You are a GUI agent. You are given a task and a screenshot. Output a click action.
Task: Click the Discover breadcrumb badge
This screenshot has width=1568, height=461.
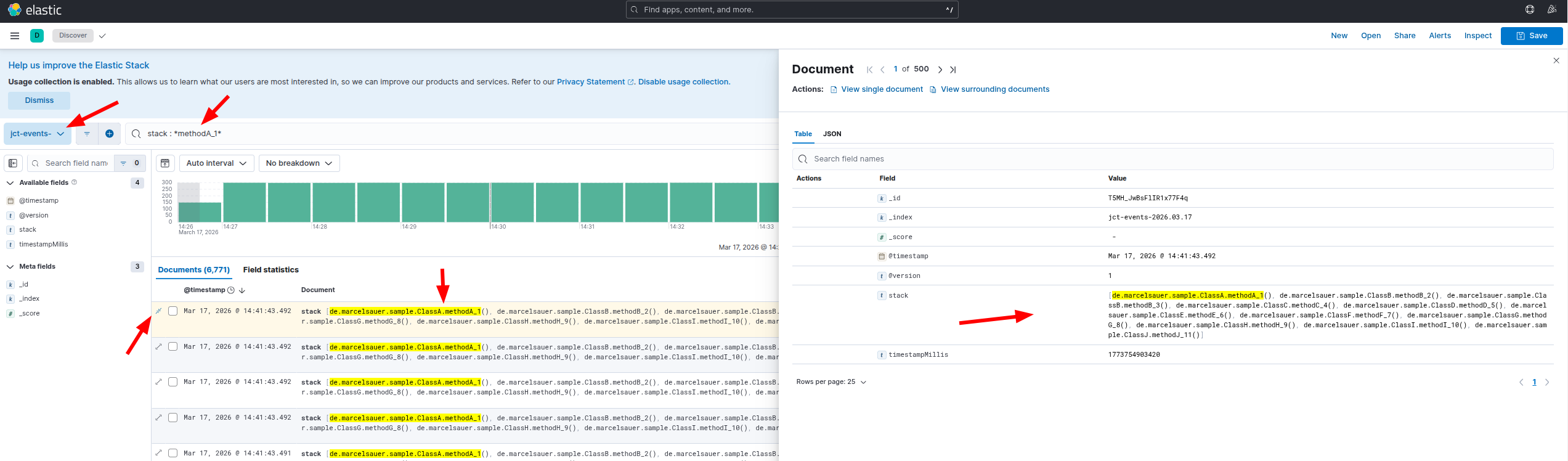click(73, 36)
